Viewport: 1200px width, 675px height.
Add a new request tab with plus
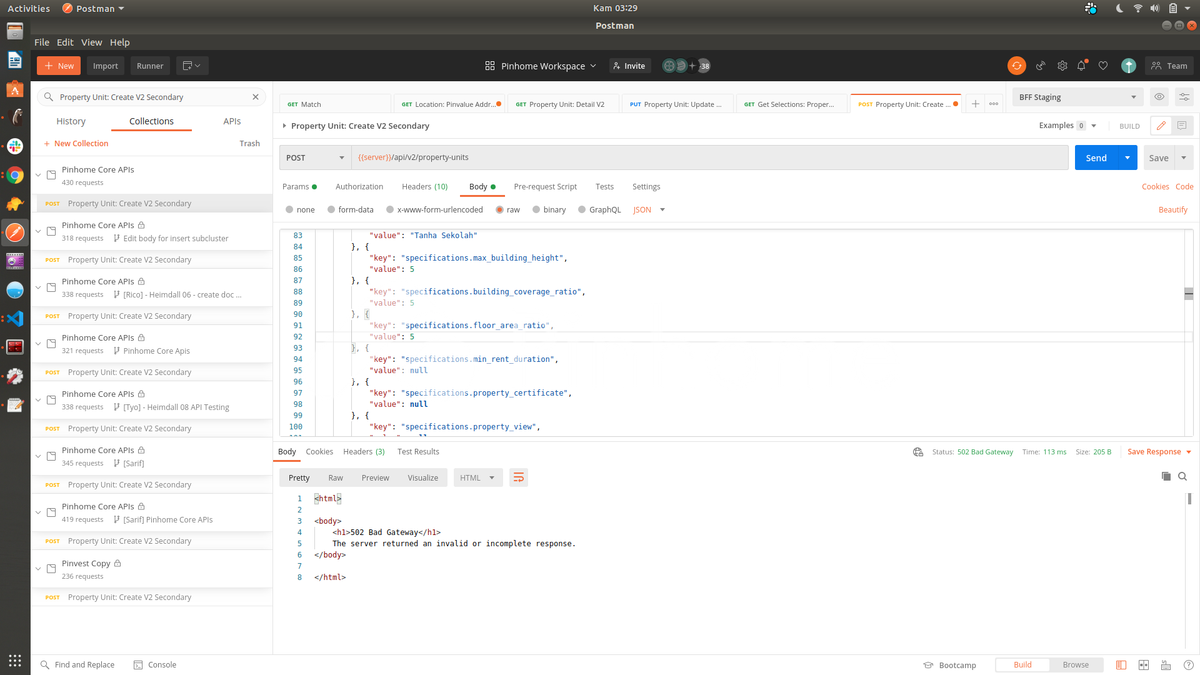pyautogui.click(x=975, y=104)
